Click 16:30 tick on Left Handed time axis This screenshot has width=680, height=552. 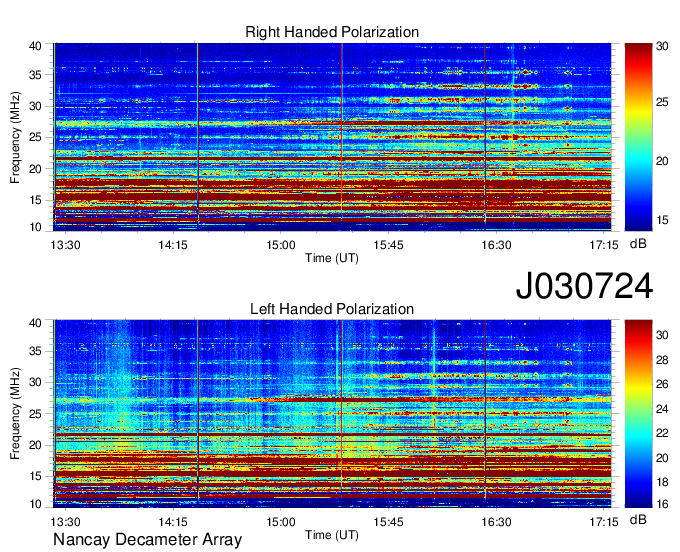click(x=496, y=522)
